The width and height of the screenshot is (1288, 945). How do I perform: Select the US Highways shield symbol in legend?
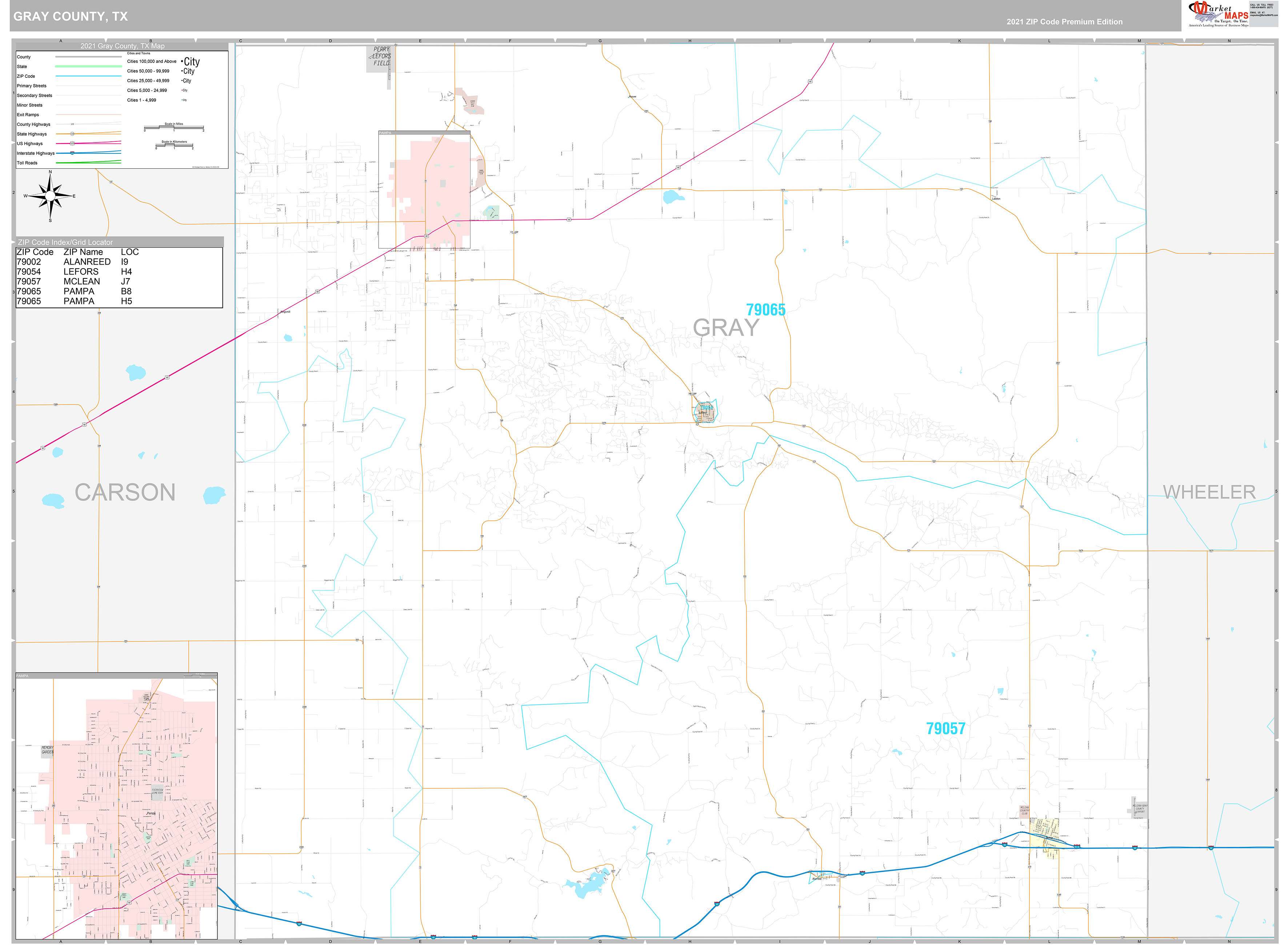coord(73,144)
